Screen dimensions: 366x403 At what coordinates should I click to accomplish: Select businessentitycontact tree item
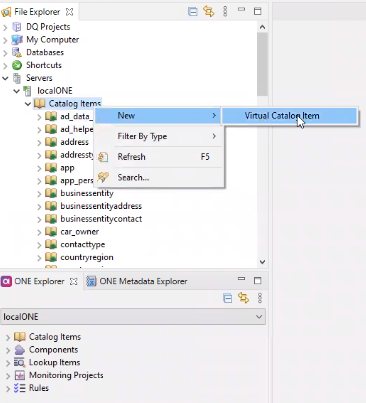pos(101,219)
